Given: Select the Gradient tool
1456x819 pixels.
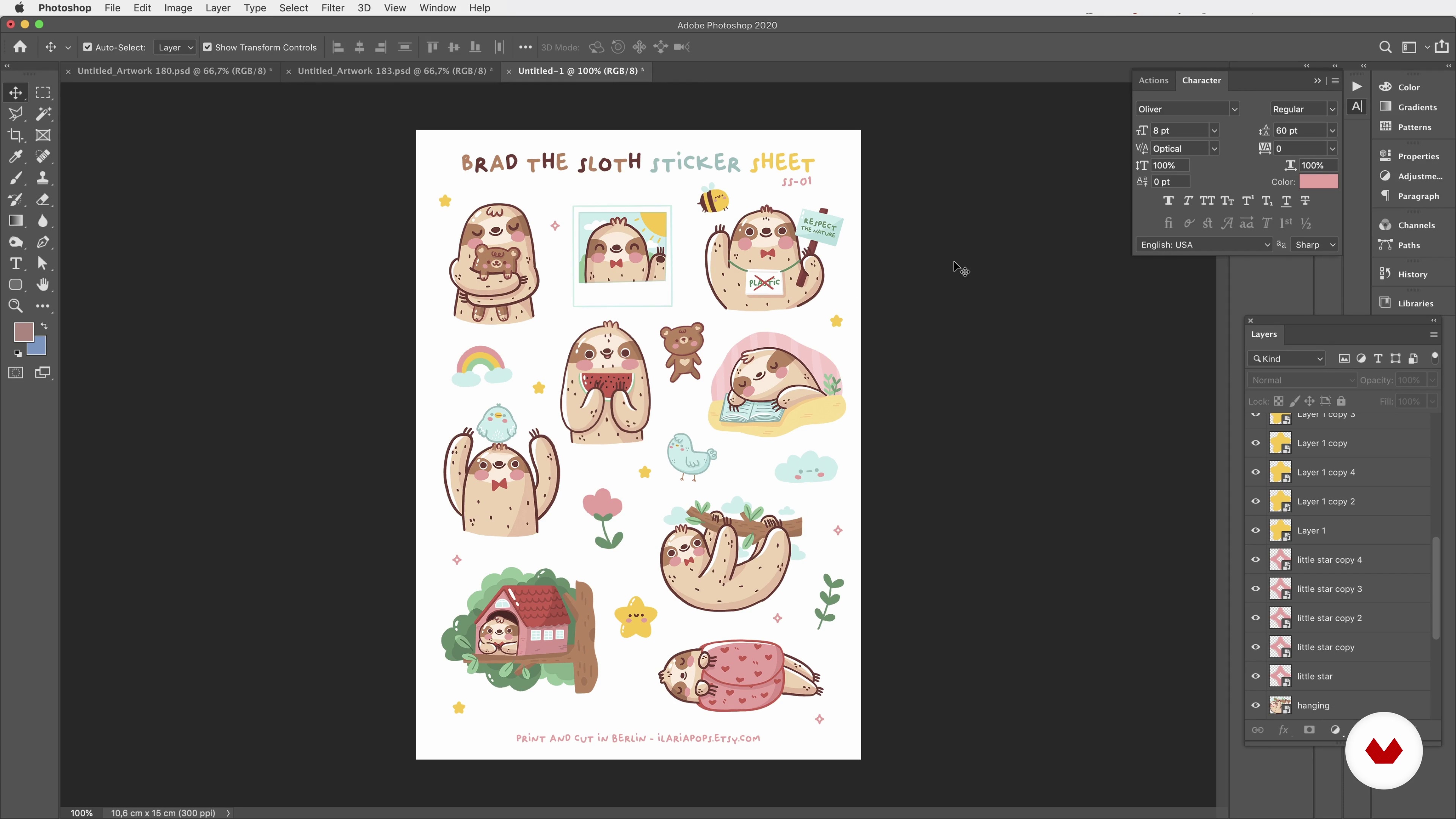Looking at the screenshot, I should pos(16,220).
